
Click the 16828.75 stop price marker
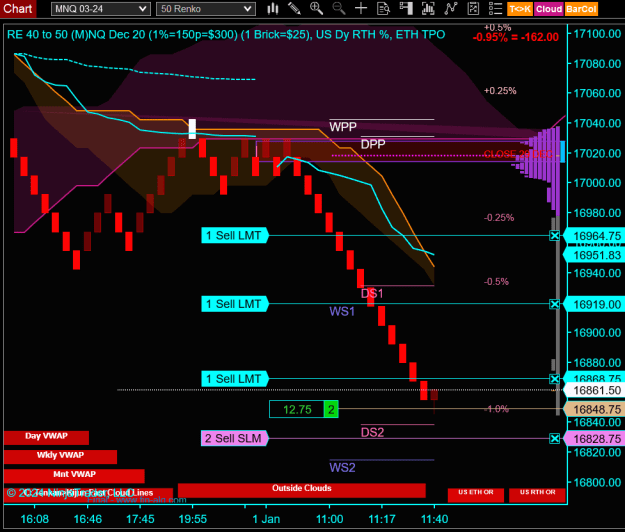[x=596, y=439]
